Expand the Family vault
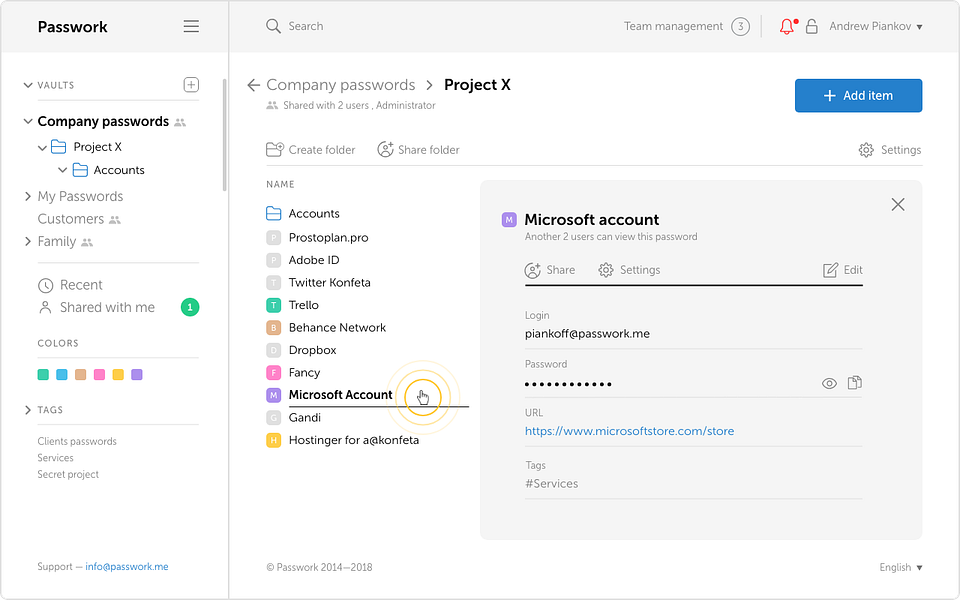The image size is (960, 600). 28,241
